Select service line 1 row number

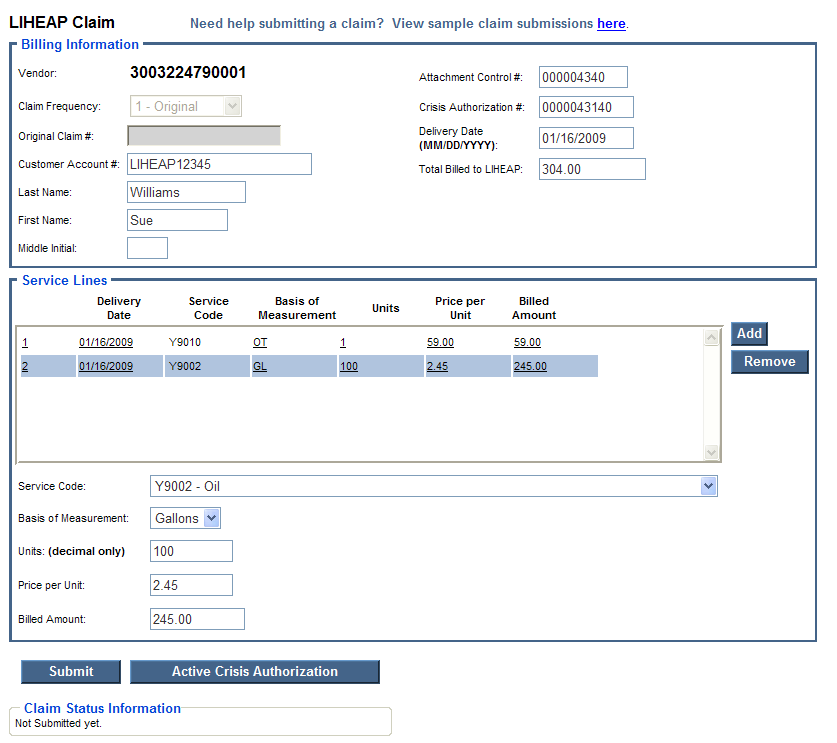tap(25, 342)
